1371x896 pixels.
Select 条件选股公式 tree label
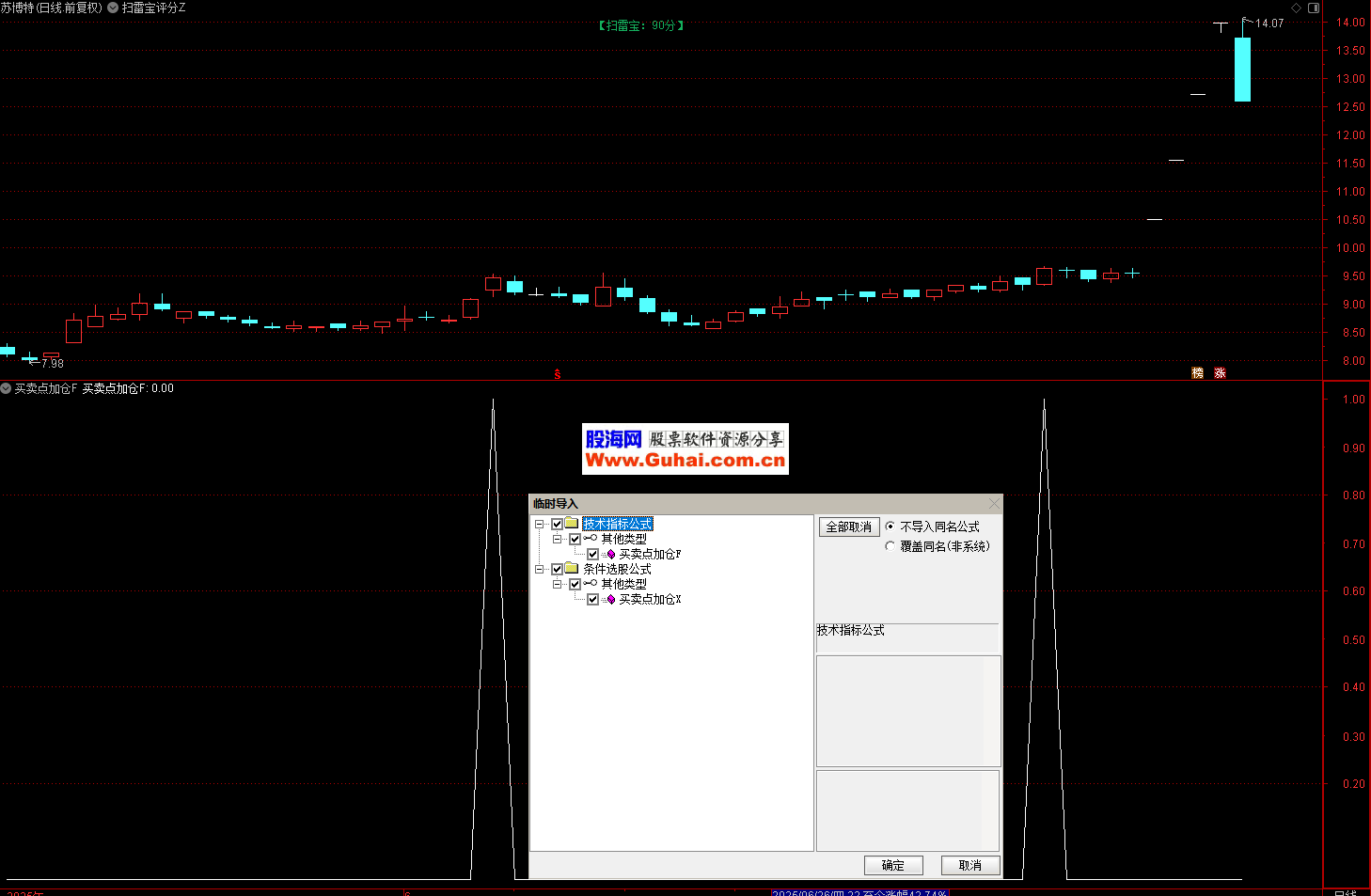pos(617,569)
